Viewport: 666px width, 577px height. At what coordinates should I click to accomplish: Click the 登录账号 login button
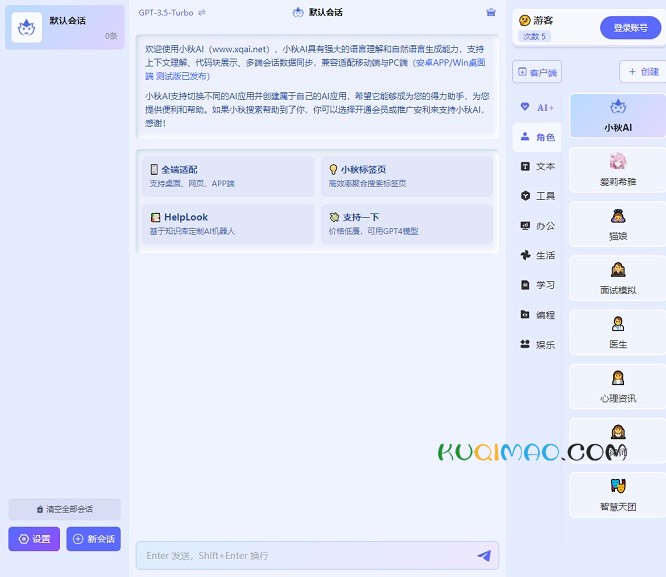(x=630, y=28)
